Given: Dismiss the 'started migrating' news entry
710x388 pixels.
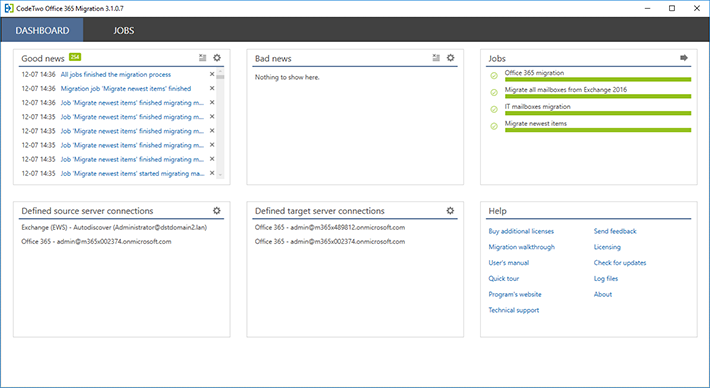Looking at the screenshot, I should 212,173.
